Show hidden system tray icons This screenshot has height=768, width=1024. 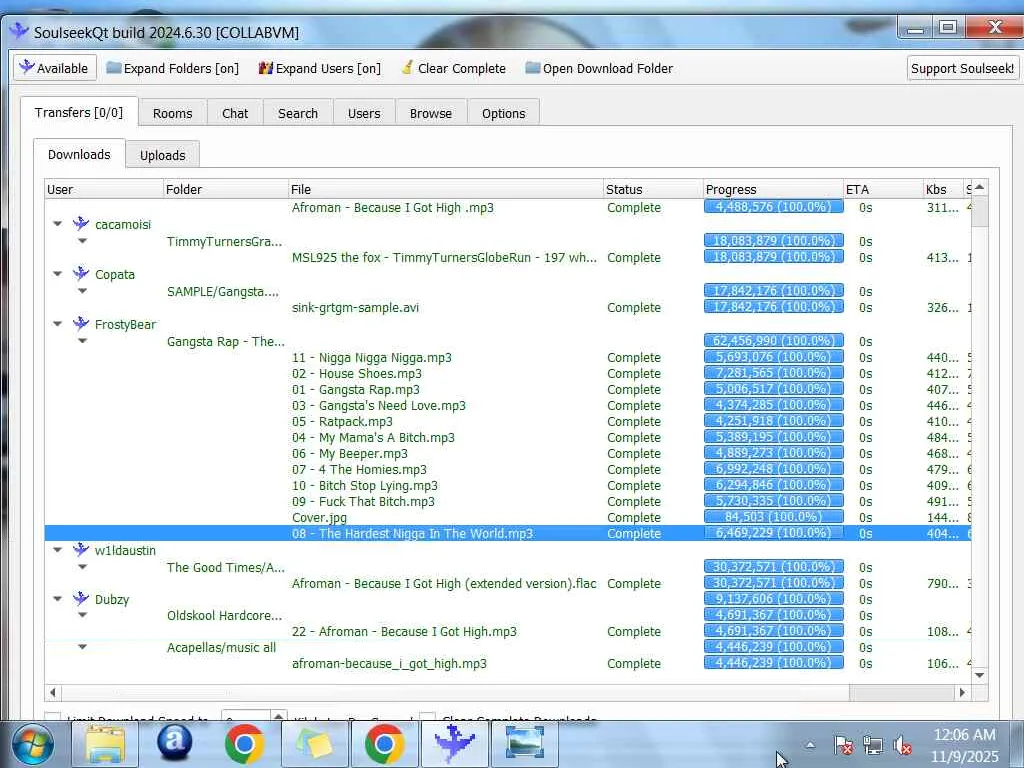coord(810,744)
